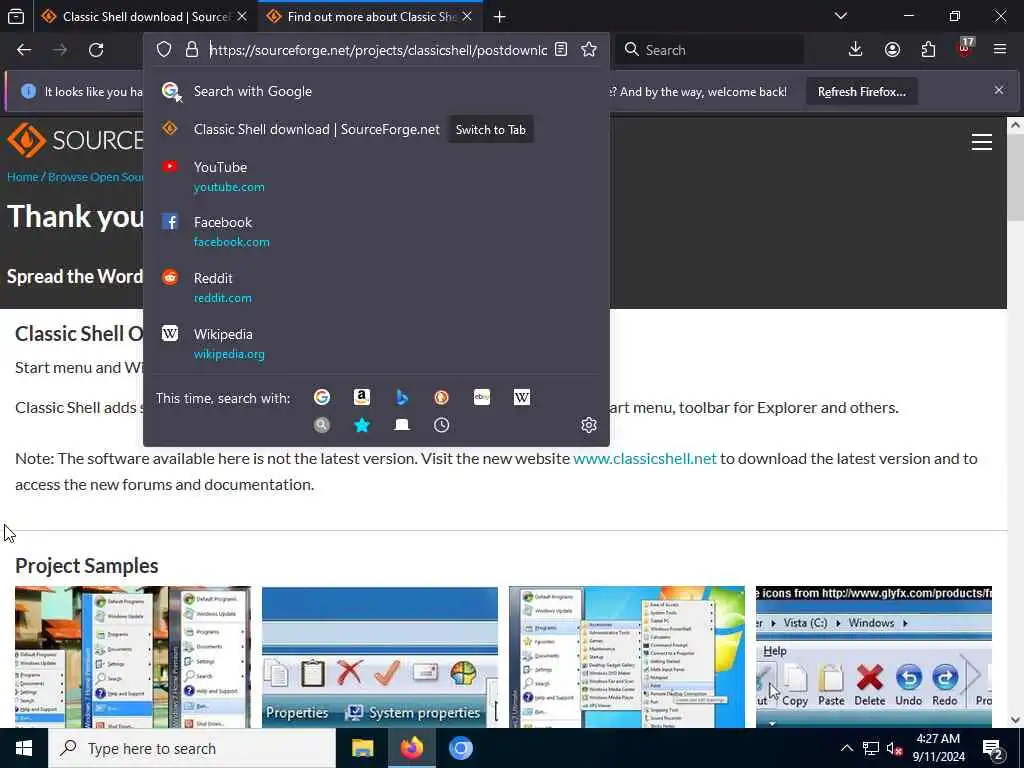
Task: Go back to the previous page
Action: pos(24,50)
